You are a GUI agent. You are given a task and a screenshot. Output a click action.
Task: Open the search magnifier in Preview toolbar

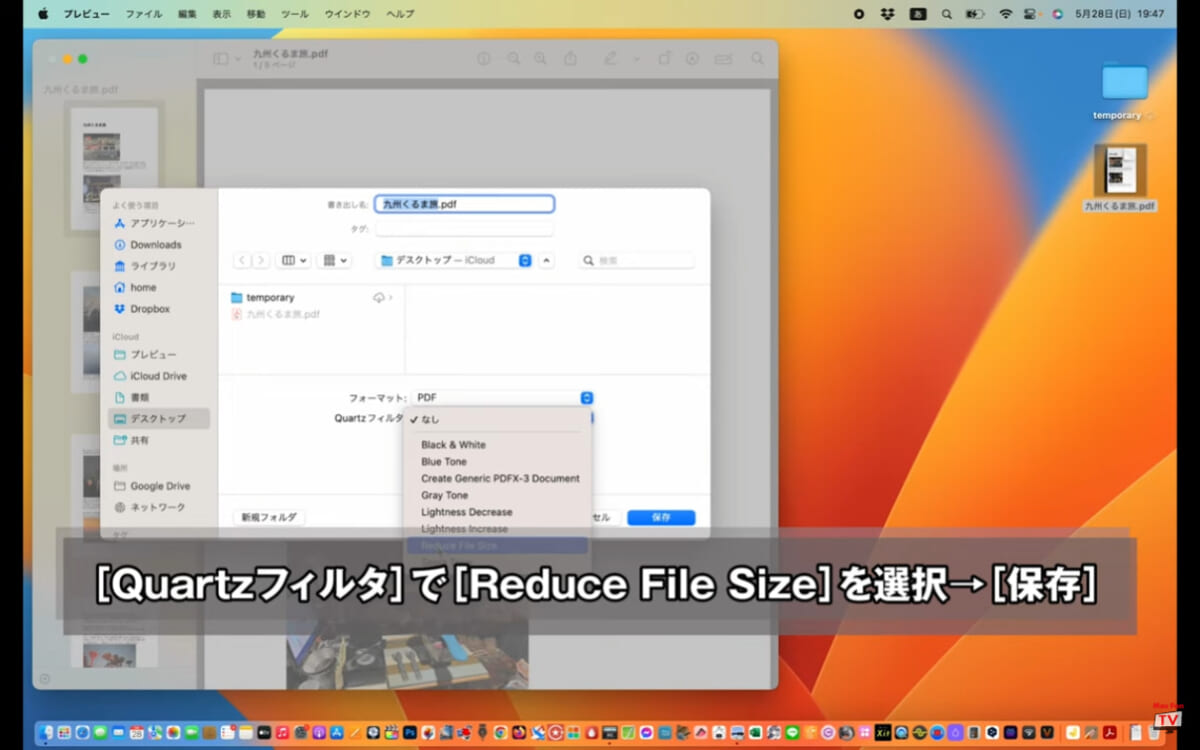point(757,59)
